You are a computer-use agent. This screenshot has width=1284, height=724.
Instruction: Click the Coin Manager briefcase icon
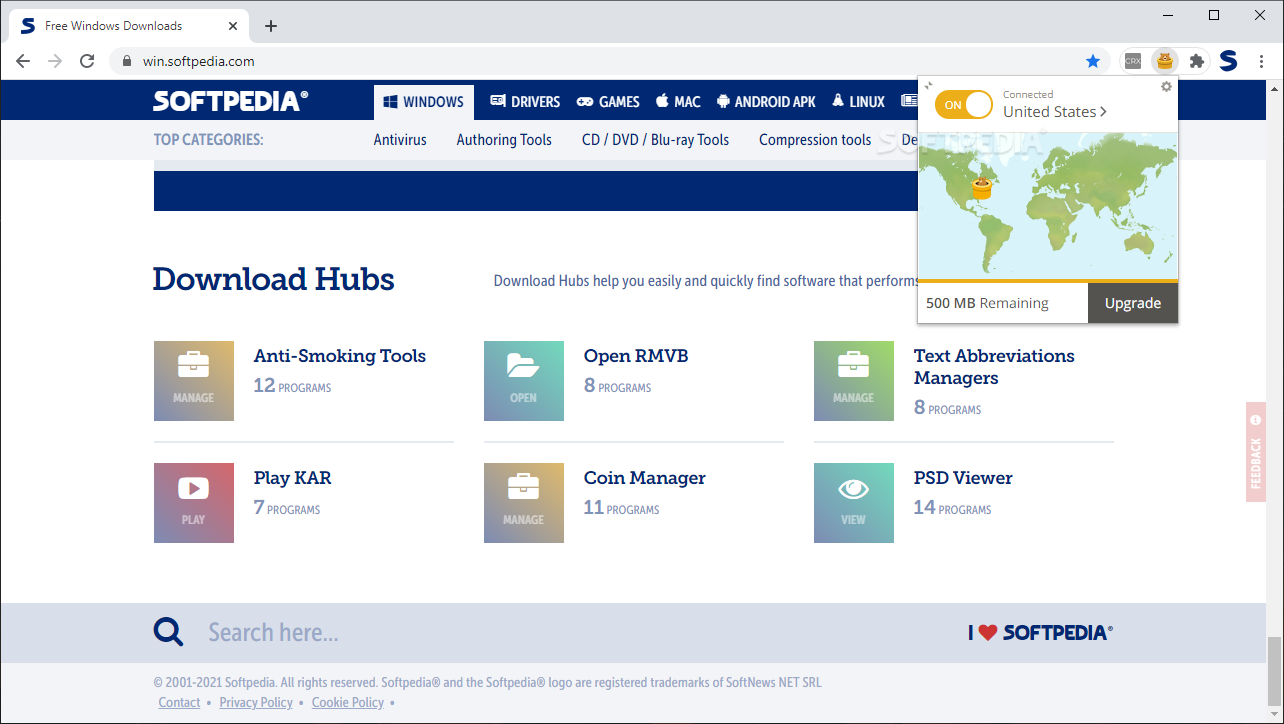(524, 503)
